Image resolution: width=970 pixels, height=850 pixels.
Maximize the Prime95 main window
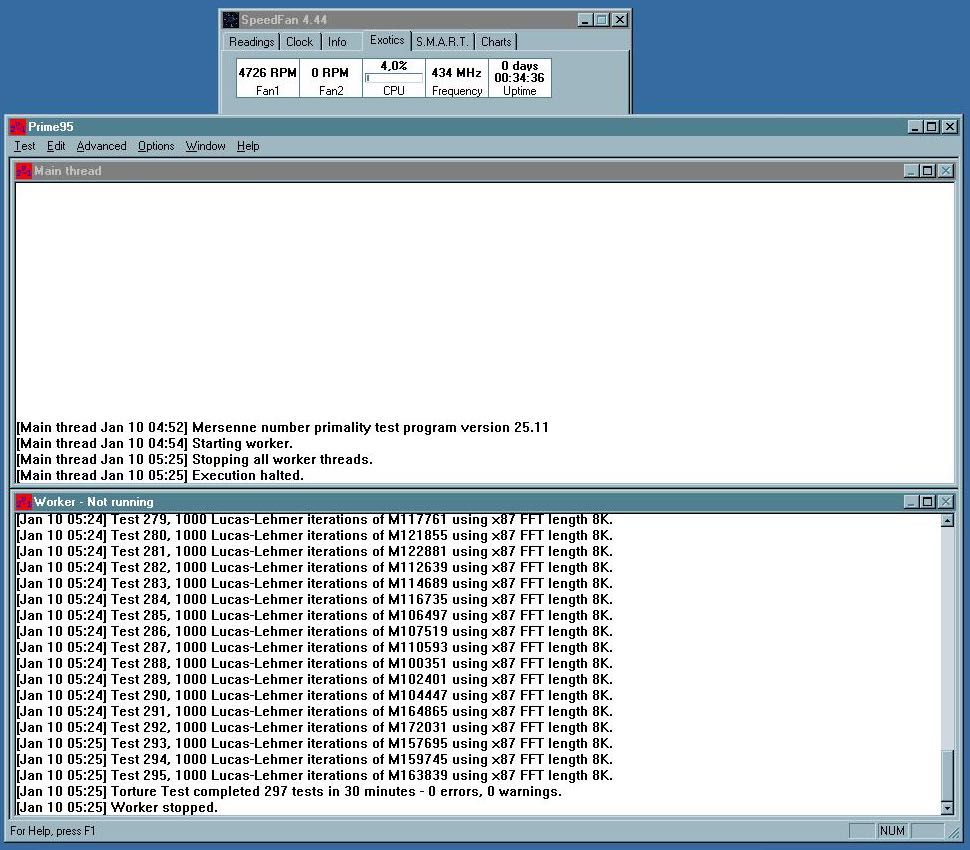(932, 127)
